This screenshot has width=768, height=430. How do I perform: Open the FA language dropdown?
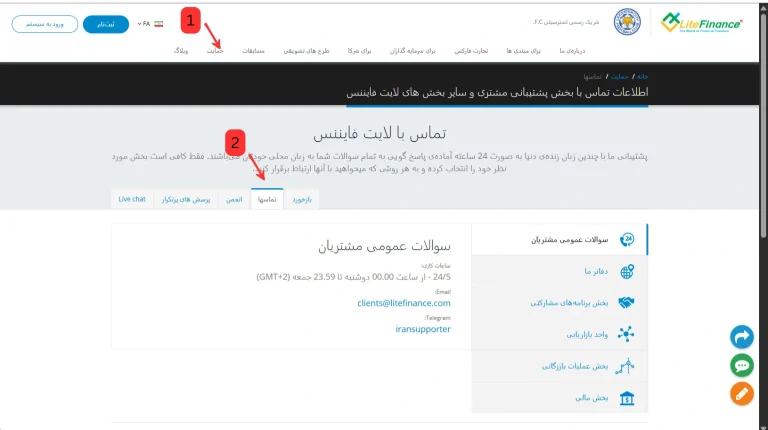[144, 24]
